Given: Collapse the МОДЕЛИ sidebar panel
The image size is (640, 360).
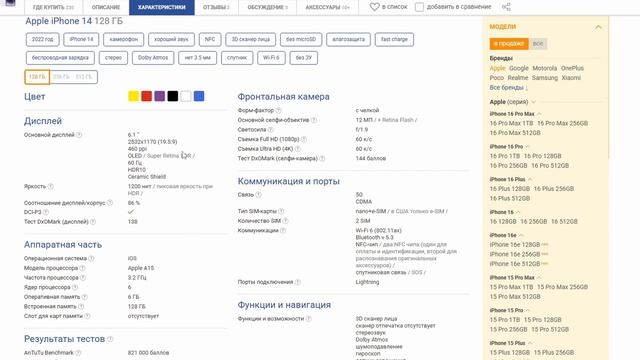Looking at the screenshot, I should point(598,27).
